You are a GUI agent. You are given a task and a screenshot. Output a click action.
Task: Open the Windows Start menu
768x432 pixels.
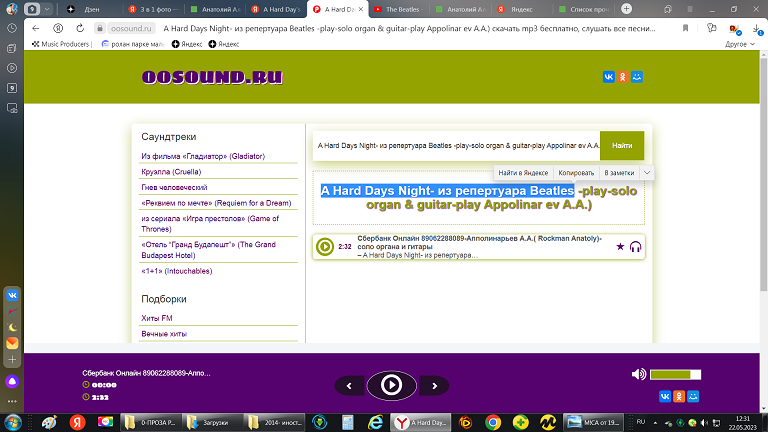click(x=13, y=422)
